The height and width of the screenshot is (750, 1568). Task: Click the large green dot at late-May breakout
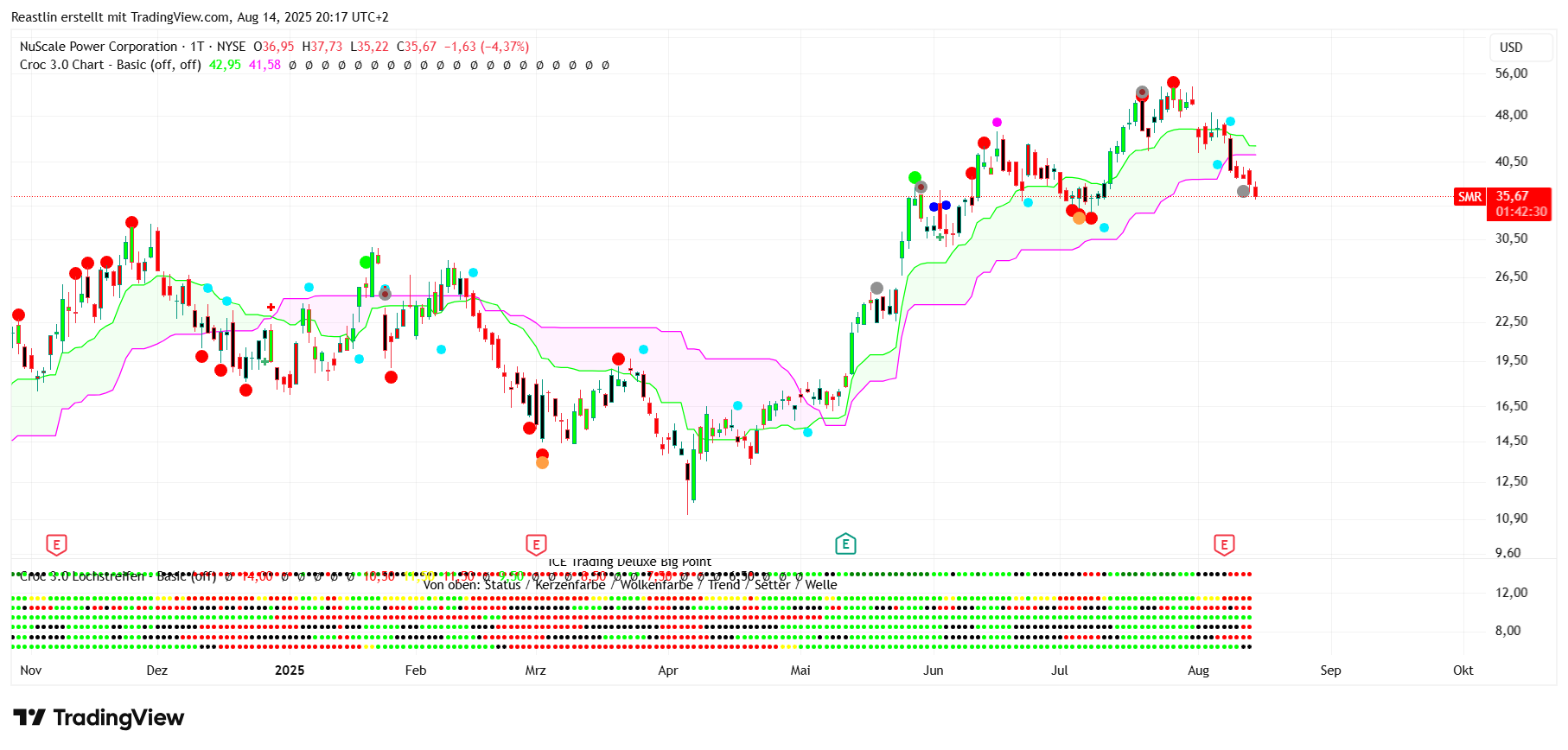915,178
